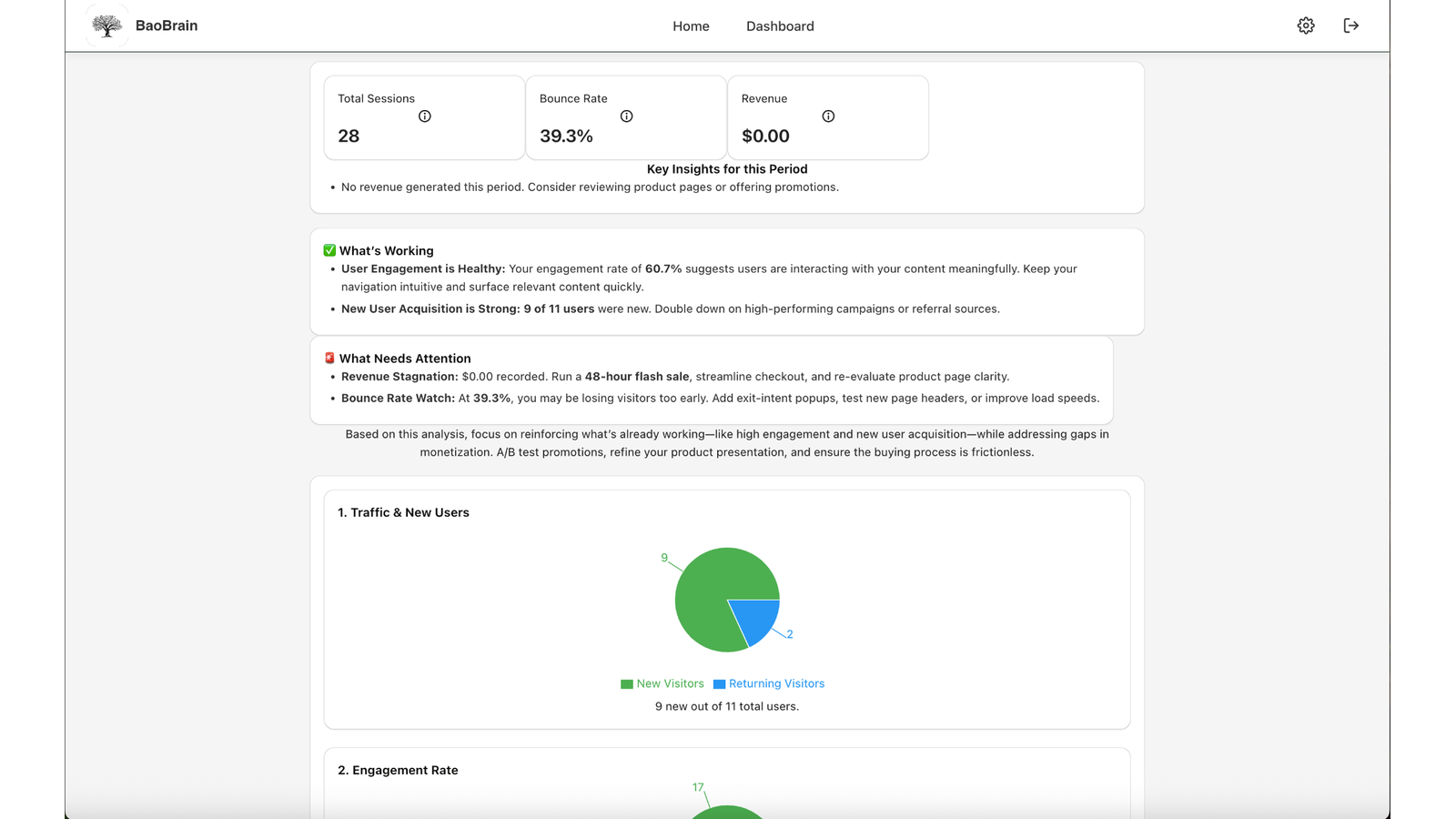This screenshot has width=1456, height=819.
Task: Click the What's Working checkmark icon
Action: point(329,250)
